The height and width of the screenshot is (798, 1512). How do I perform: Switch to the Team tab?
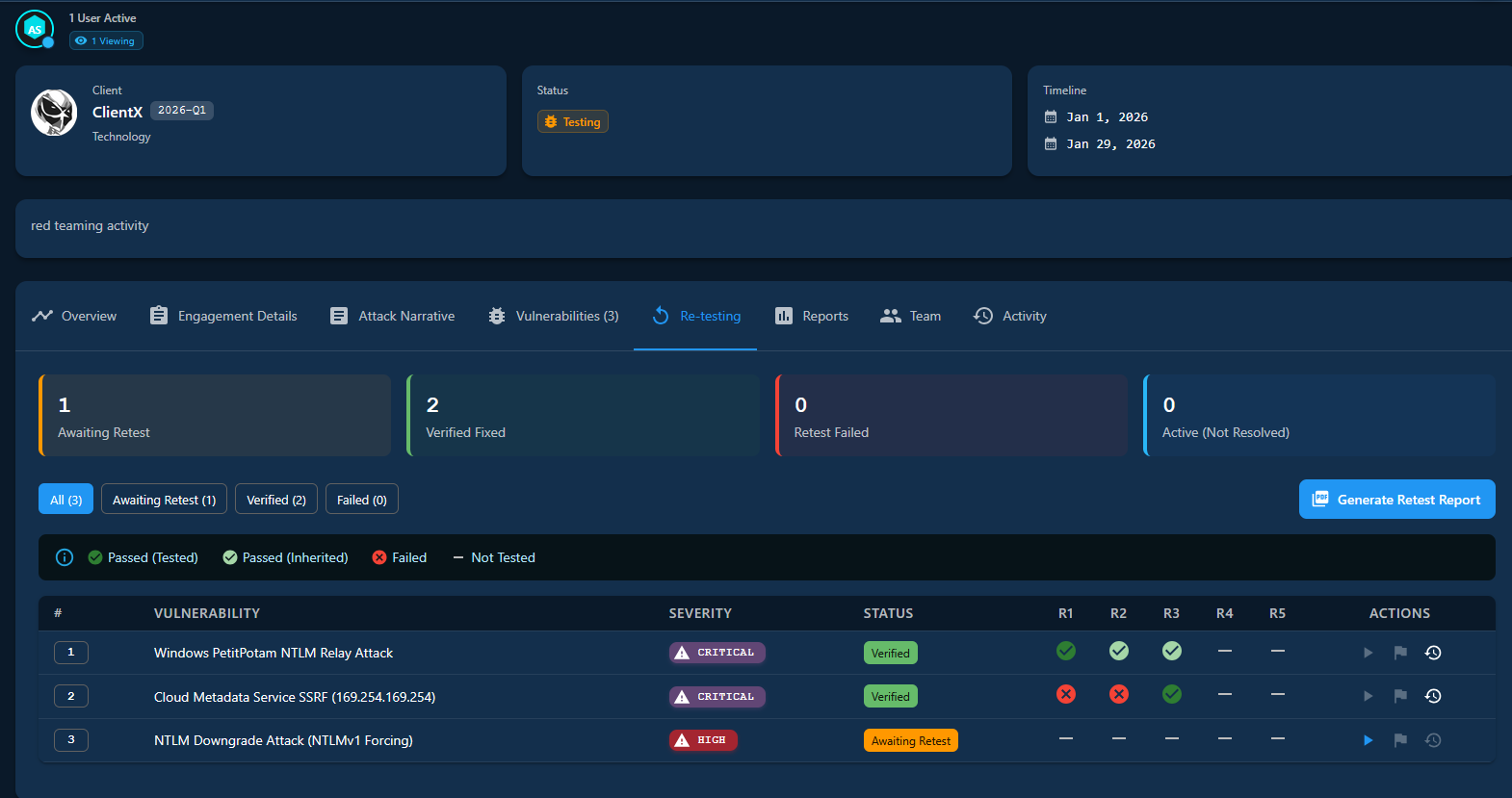click(x=911, y=316)
